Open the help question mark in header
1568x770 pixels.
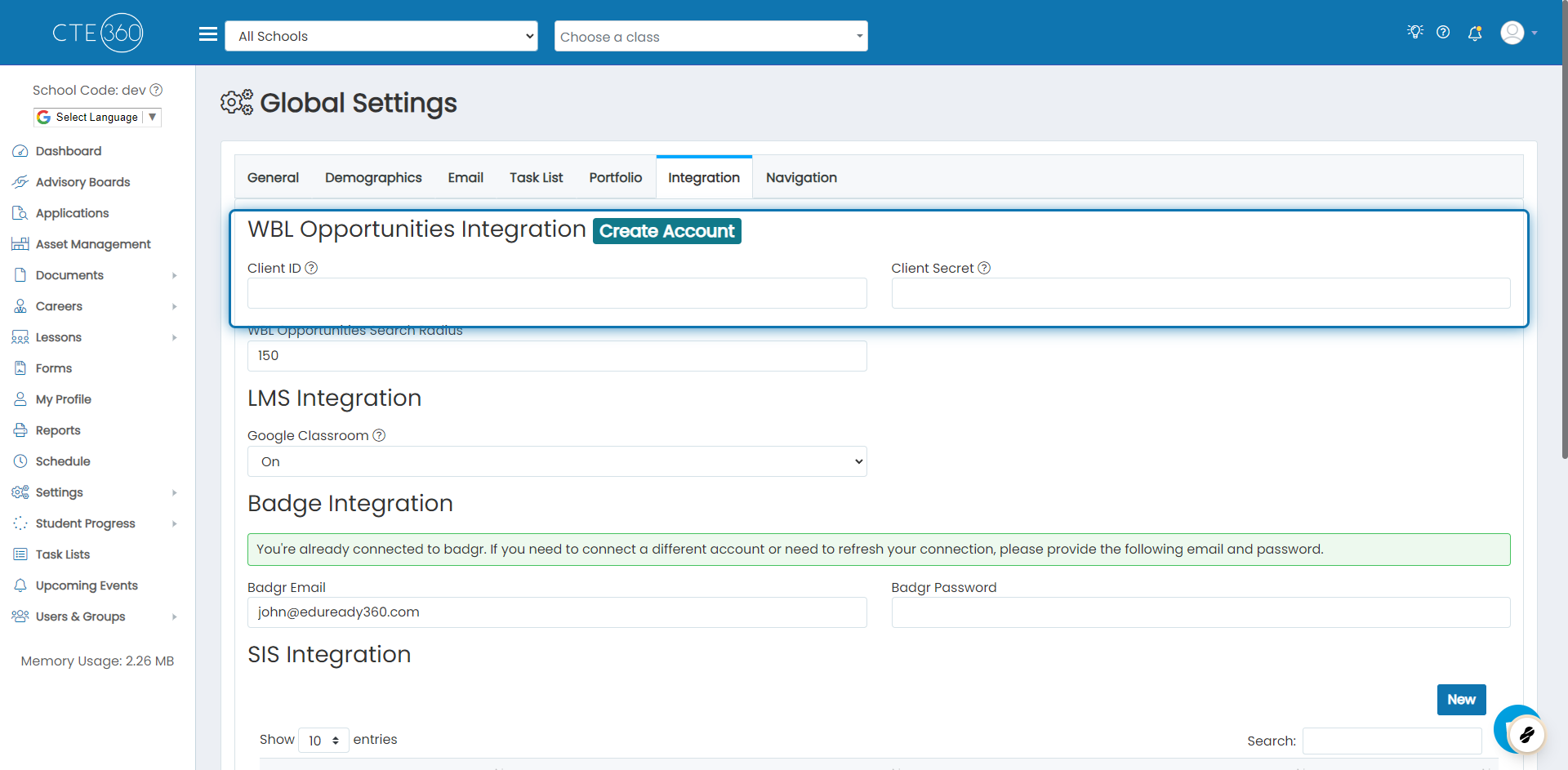[1443, 32]
